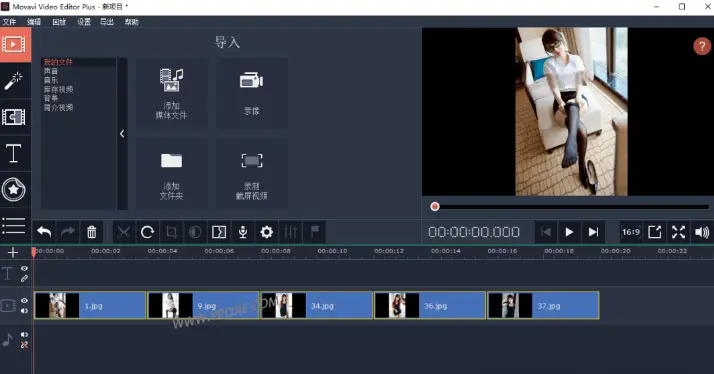Screen dimensions: 714x374
Task: Click the preview seek bar handle
Action: (x=435, y=207)
